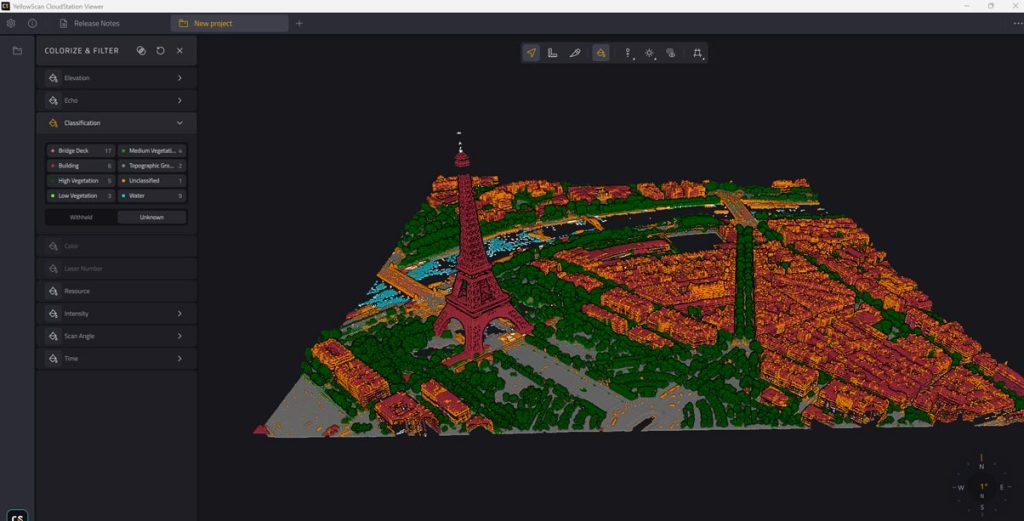
Task: Close the Colorize & Filter panel
Action: [180, 50]
